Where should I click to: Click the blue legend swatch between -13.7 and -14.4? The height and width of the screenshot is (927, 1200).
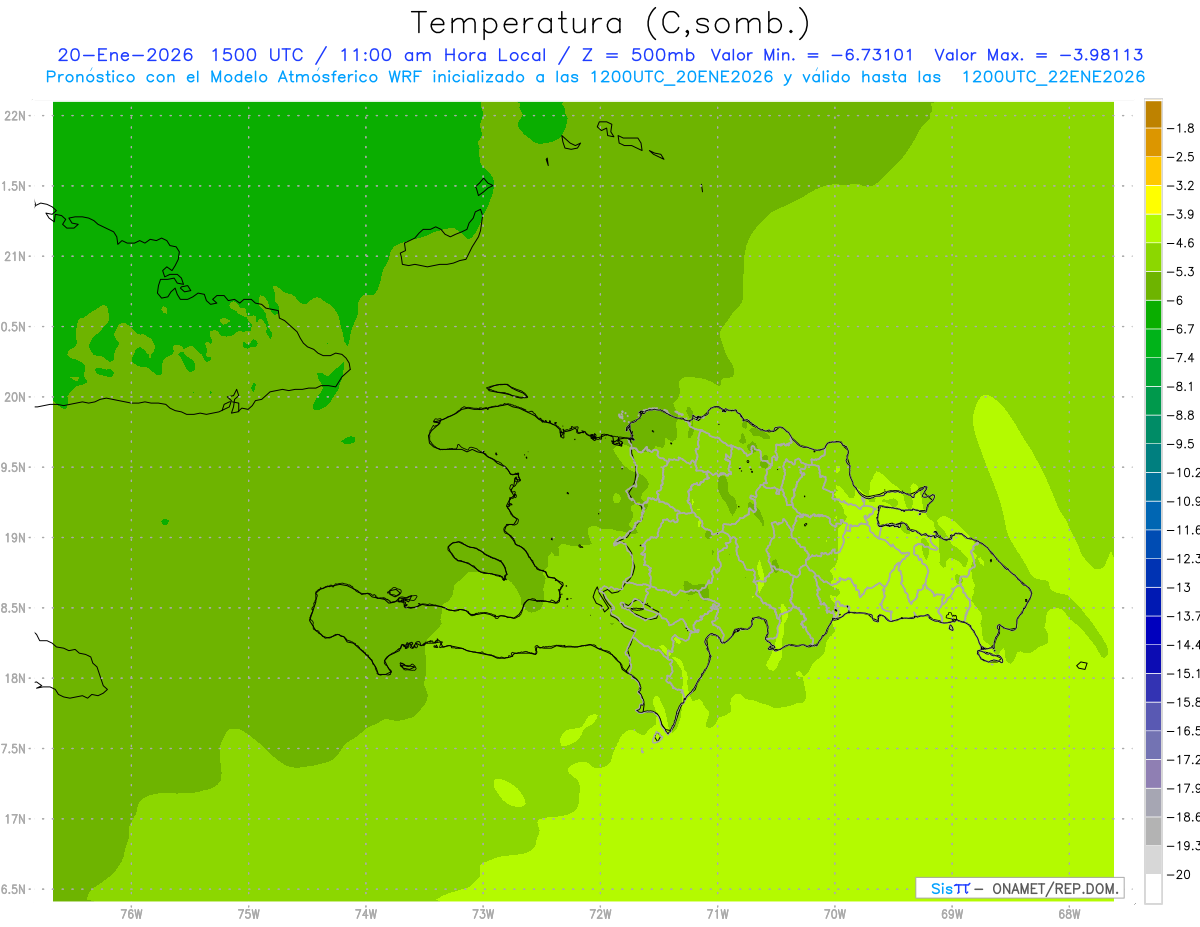[x=1153, y=630]
